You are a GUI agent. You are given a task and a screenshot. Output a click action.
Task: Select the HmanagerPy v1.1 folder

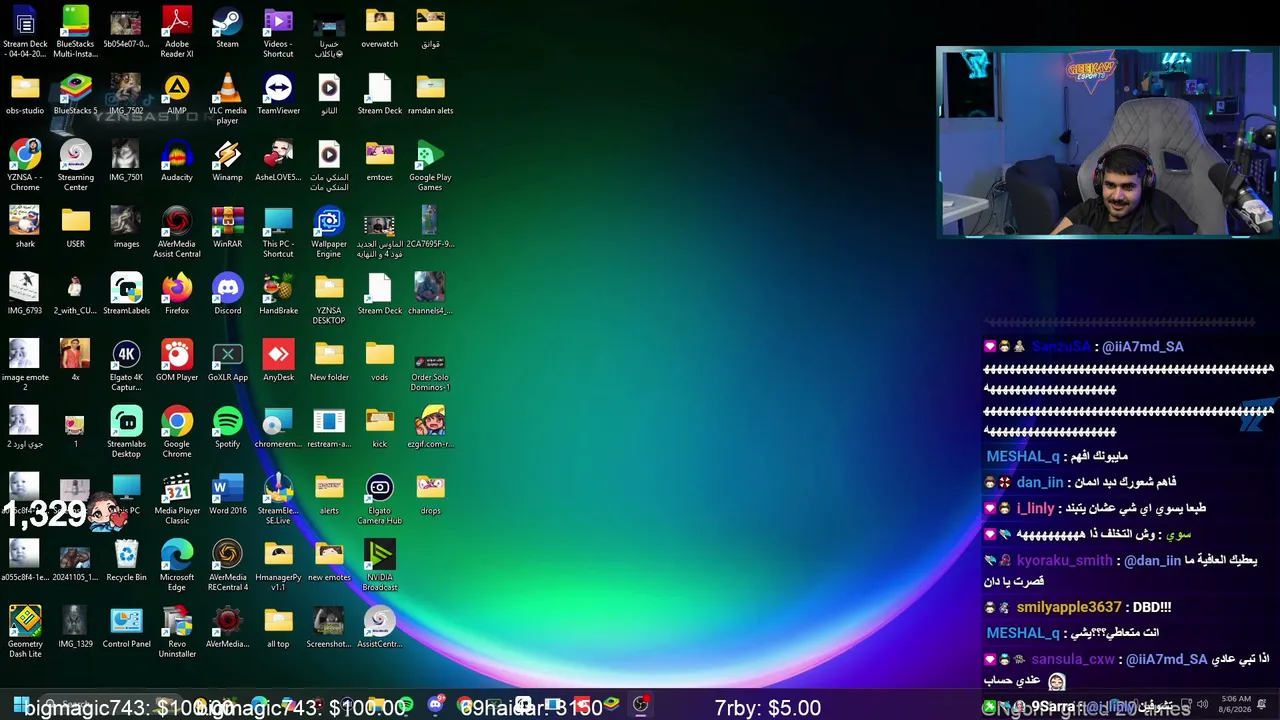point(278,566)
